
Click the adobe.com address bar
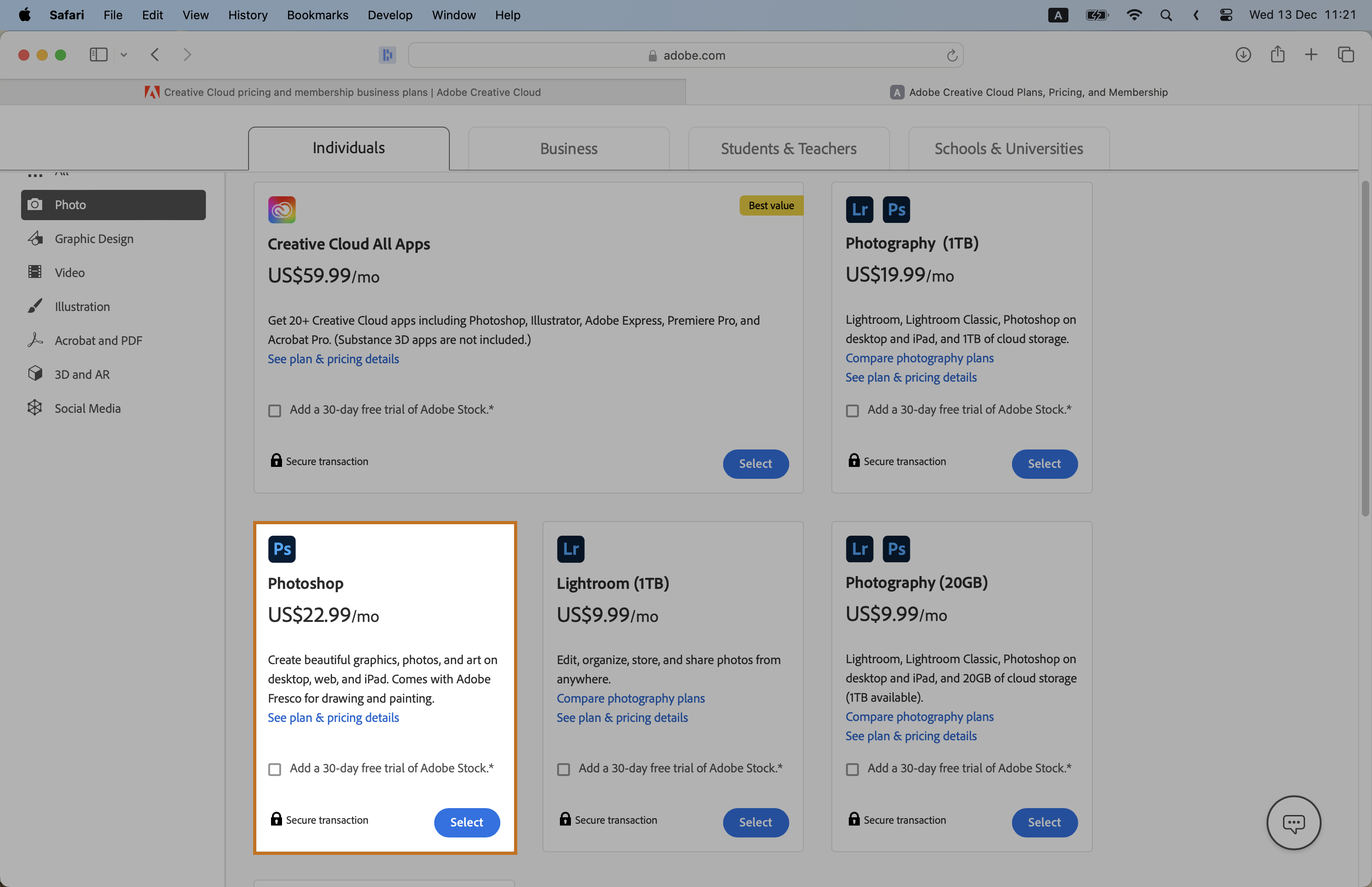(x=685, y=55)
